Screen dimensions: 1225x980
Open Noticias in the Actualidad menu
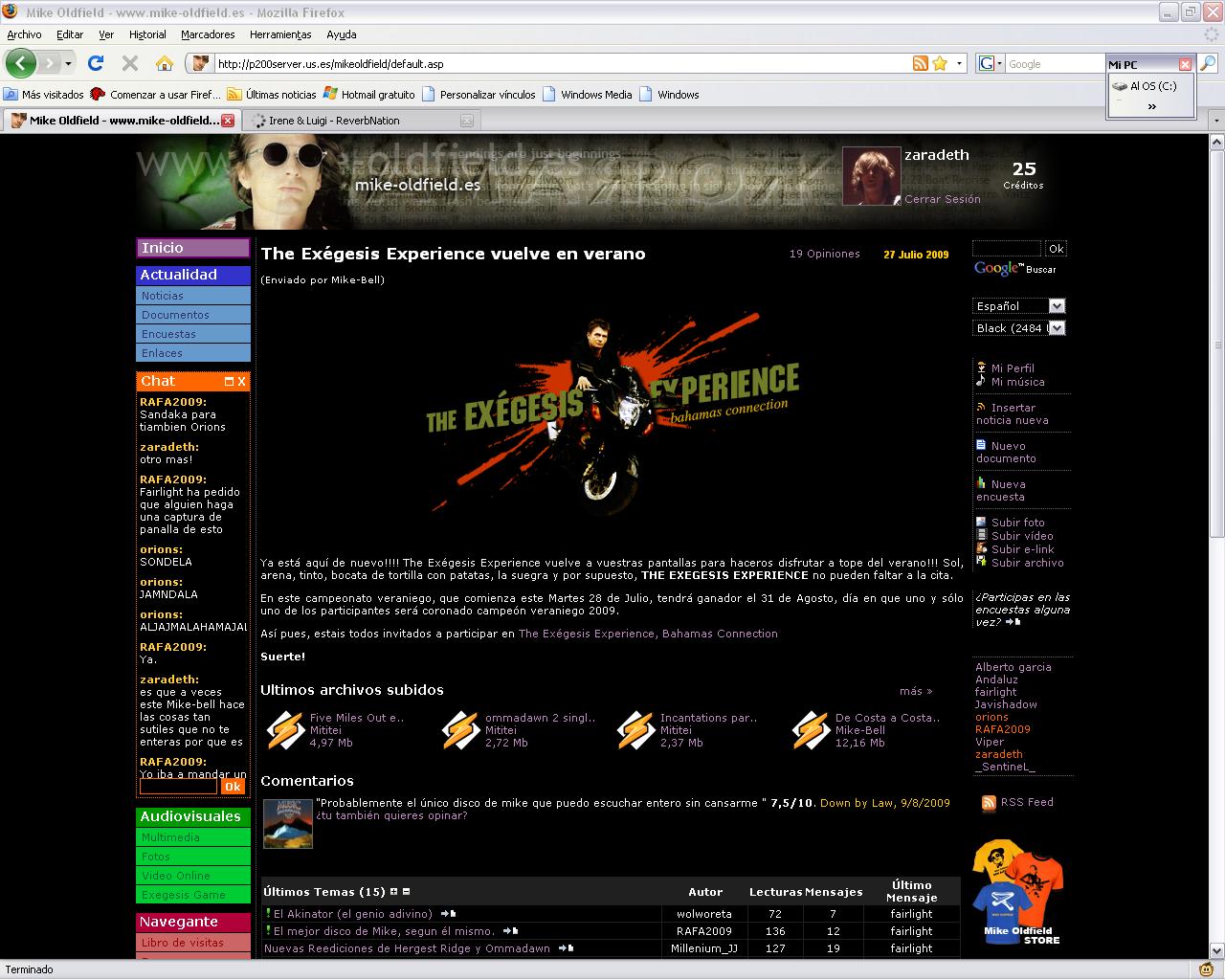(193, 296)
